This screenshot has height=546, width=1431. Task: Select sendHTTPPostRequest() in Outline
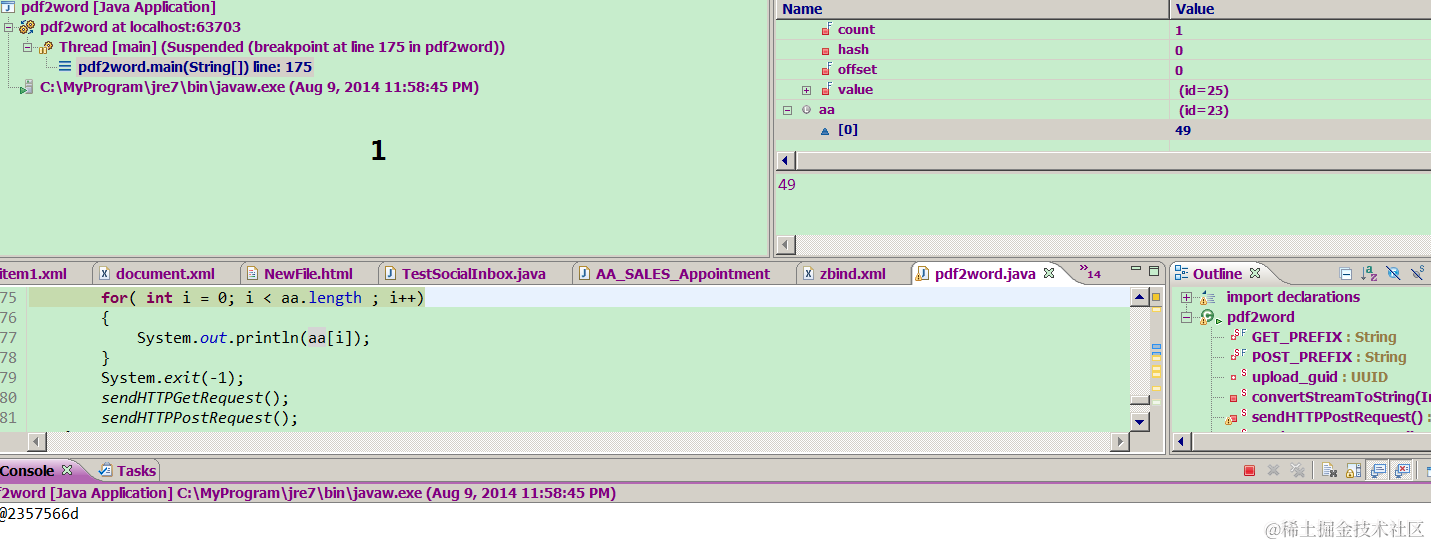pos(1340,417)
